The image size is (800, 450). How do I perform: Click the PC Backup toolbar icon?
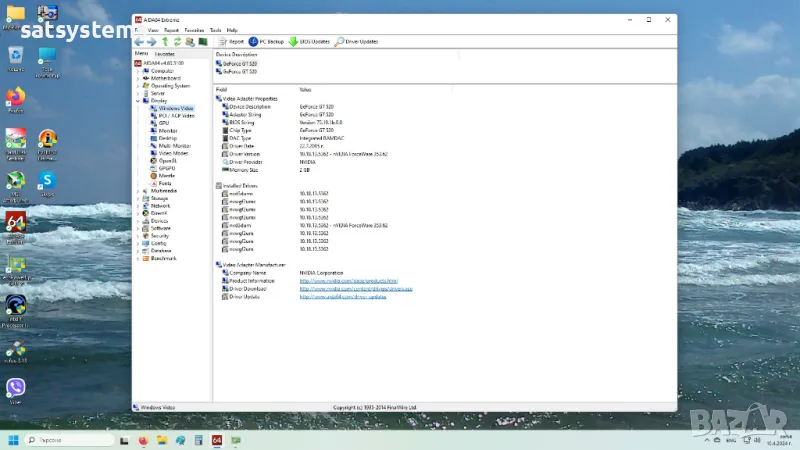267,42
